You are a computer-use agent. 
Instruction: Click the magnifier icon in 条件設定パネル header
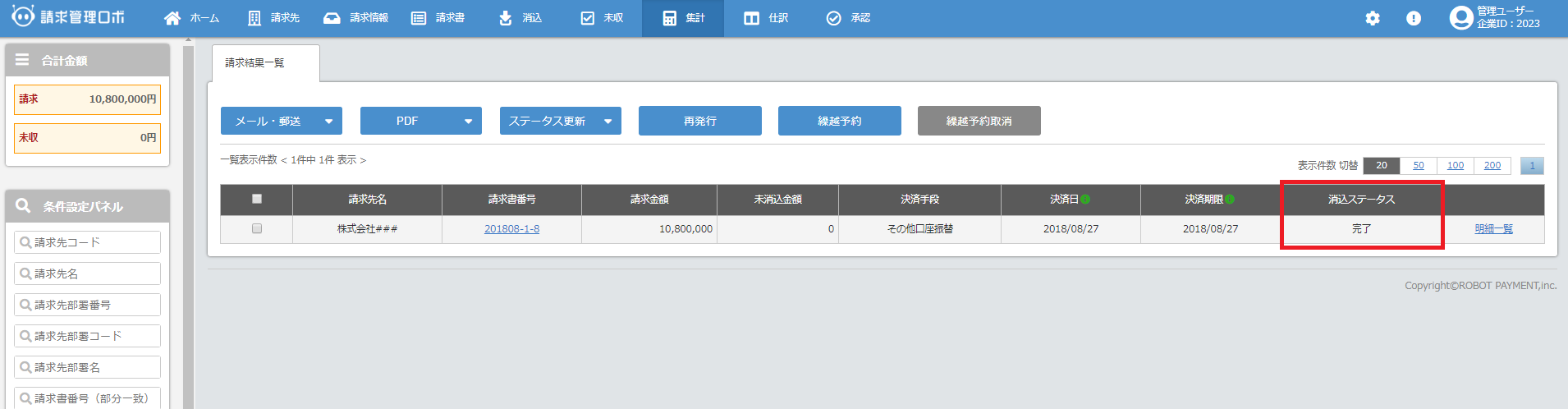click(x=23, y=206)
